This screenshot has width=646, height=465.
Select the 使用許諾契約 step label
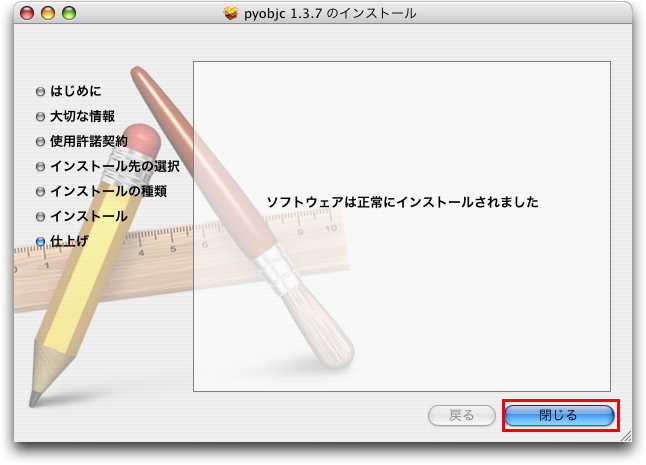[89, 141]
